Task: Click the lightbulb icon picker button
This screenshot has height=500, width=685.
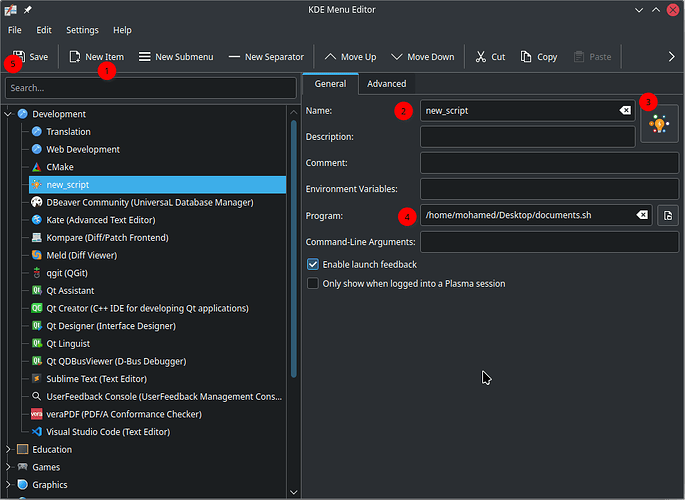Action: tap(659, 124)
